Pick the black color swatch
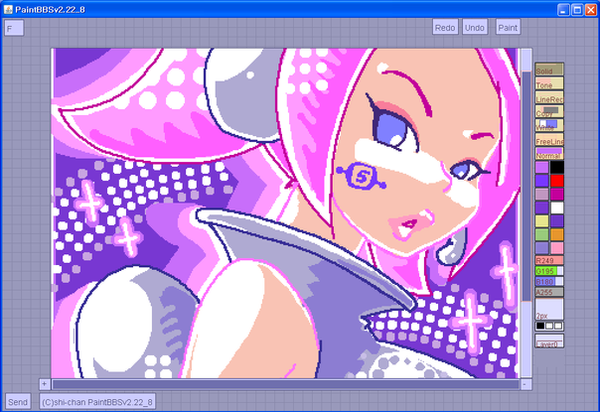 click(x=557, y=167)
